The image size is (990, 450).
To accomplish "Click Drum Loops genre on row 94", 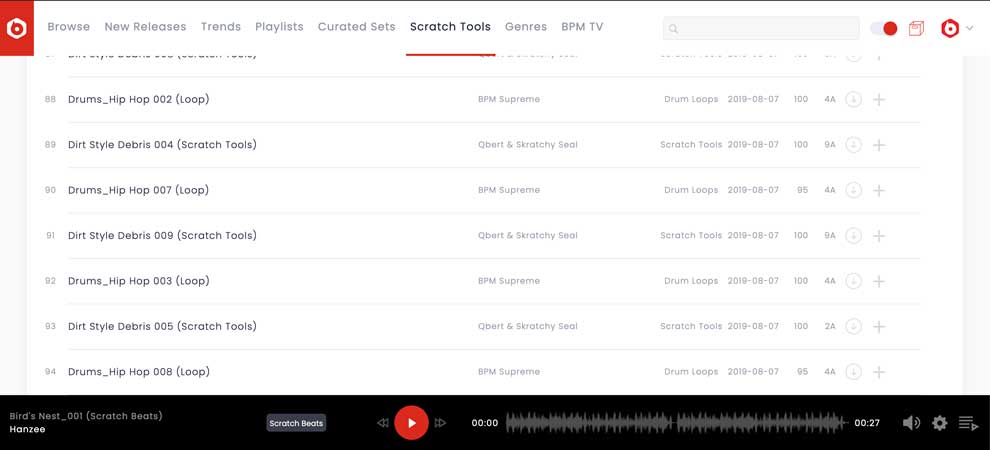I will (691, 372).
